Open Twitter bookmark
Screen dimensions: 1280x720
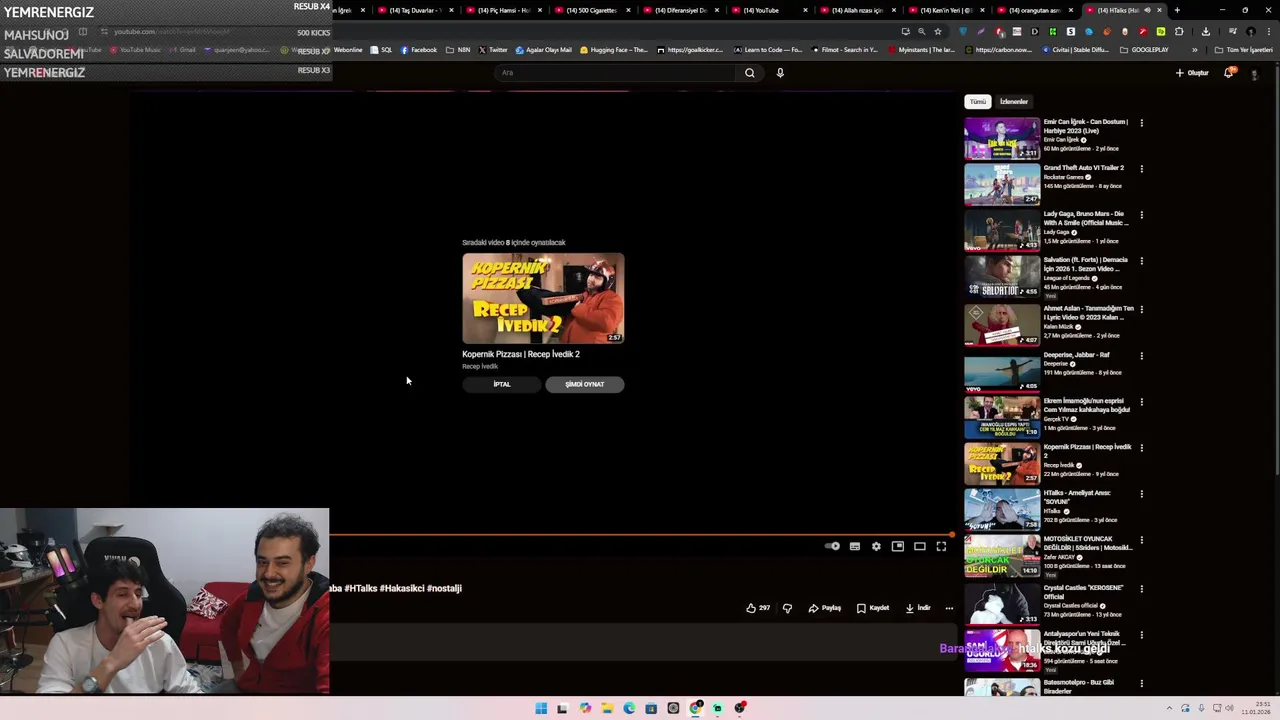click(x=493, y=50)
